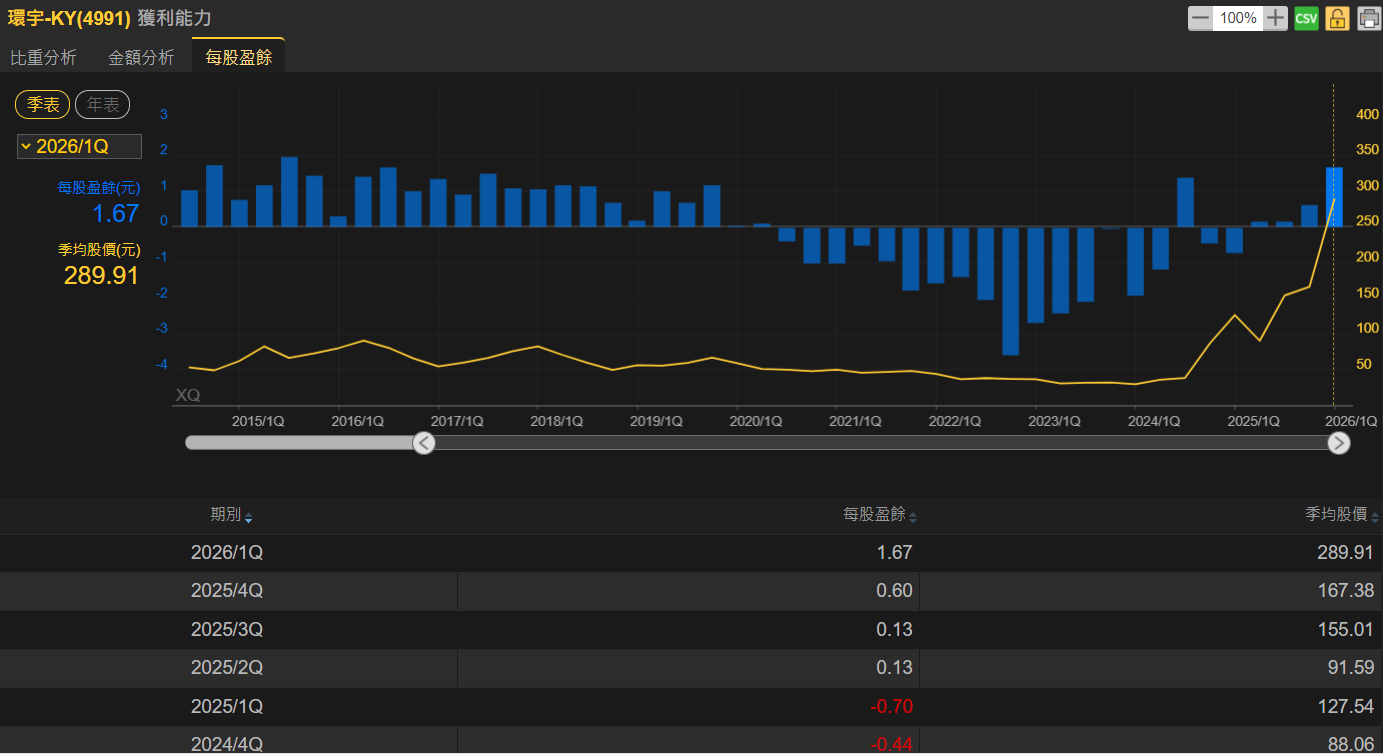Click the 1.67 EPS cell in table

click(895, 552)
